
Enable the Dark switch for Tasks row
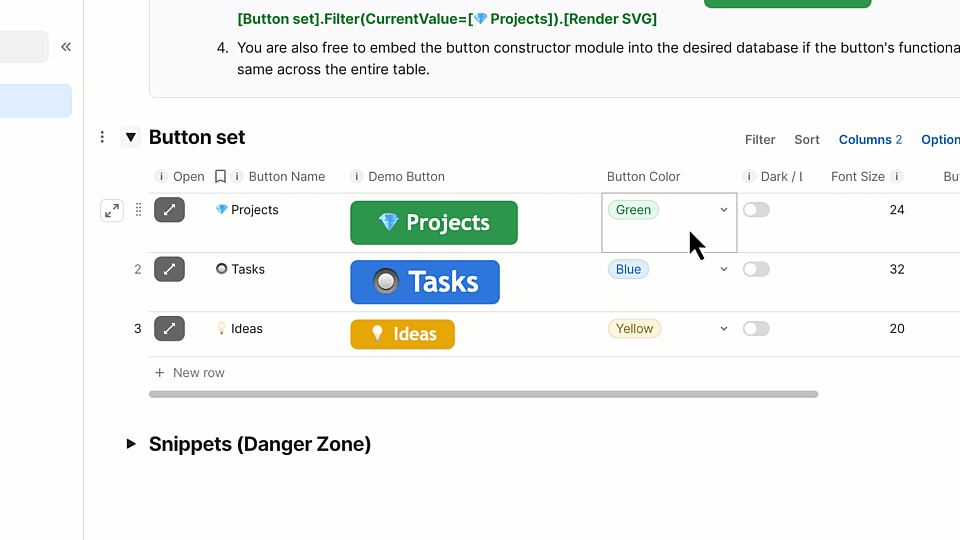coord(756,269)
